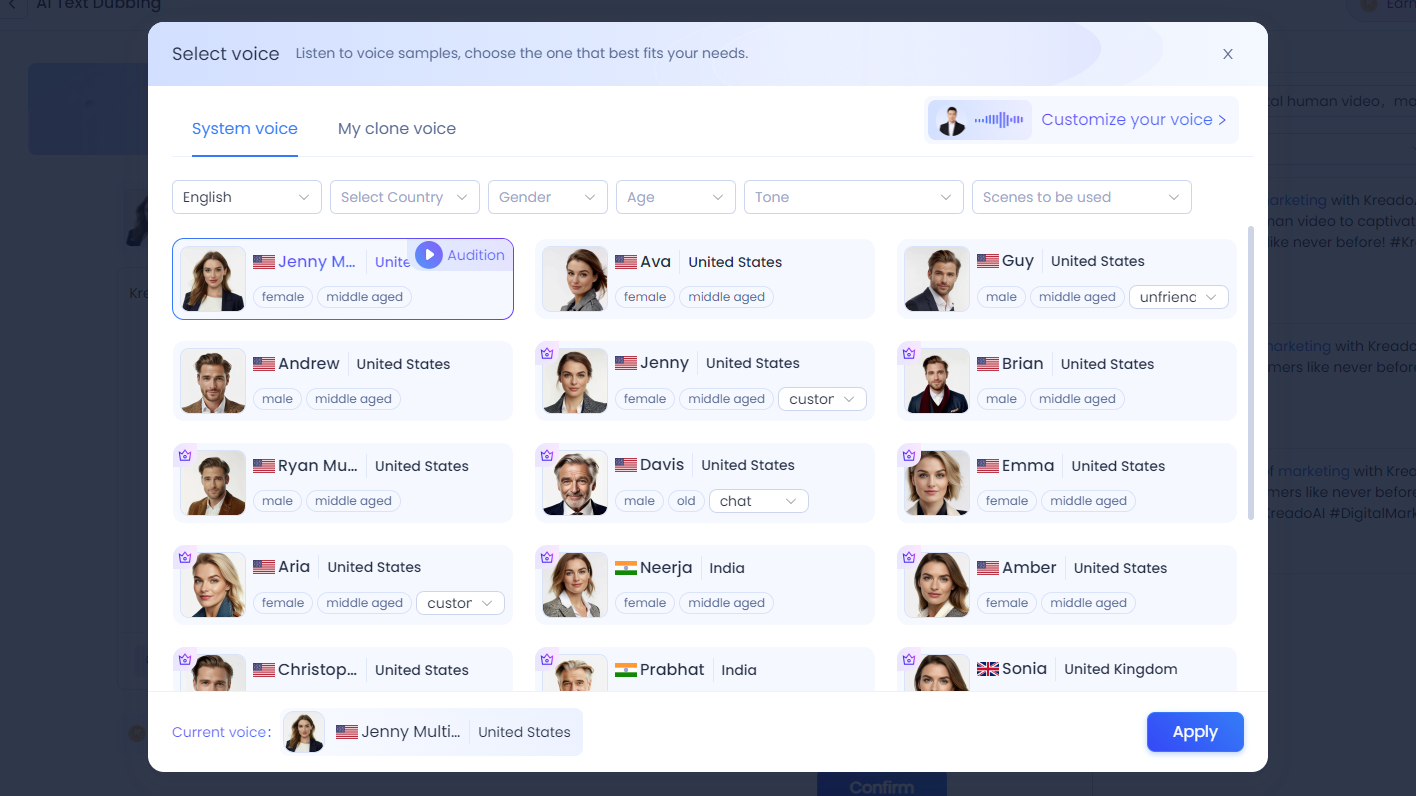This screenshot has height=796, width=1416.
Task: Click the India flag next to Neerja
Action: click(x=626, y=568)
